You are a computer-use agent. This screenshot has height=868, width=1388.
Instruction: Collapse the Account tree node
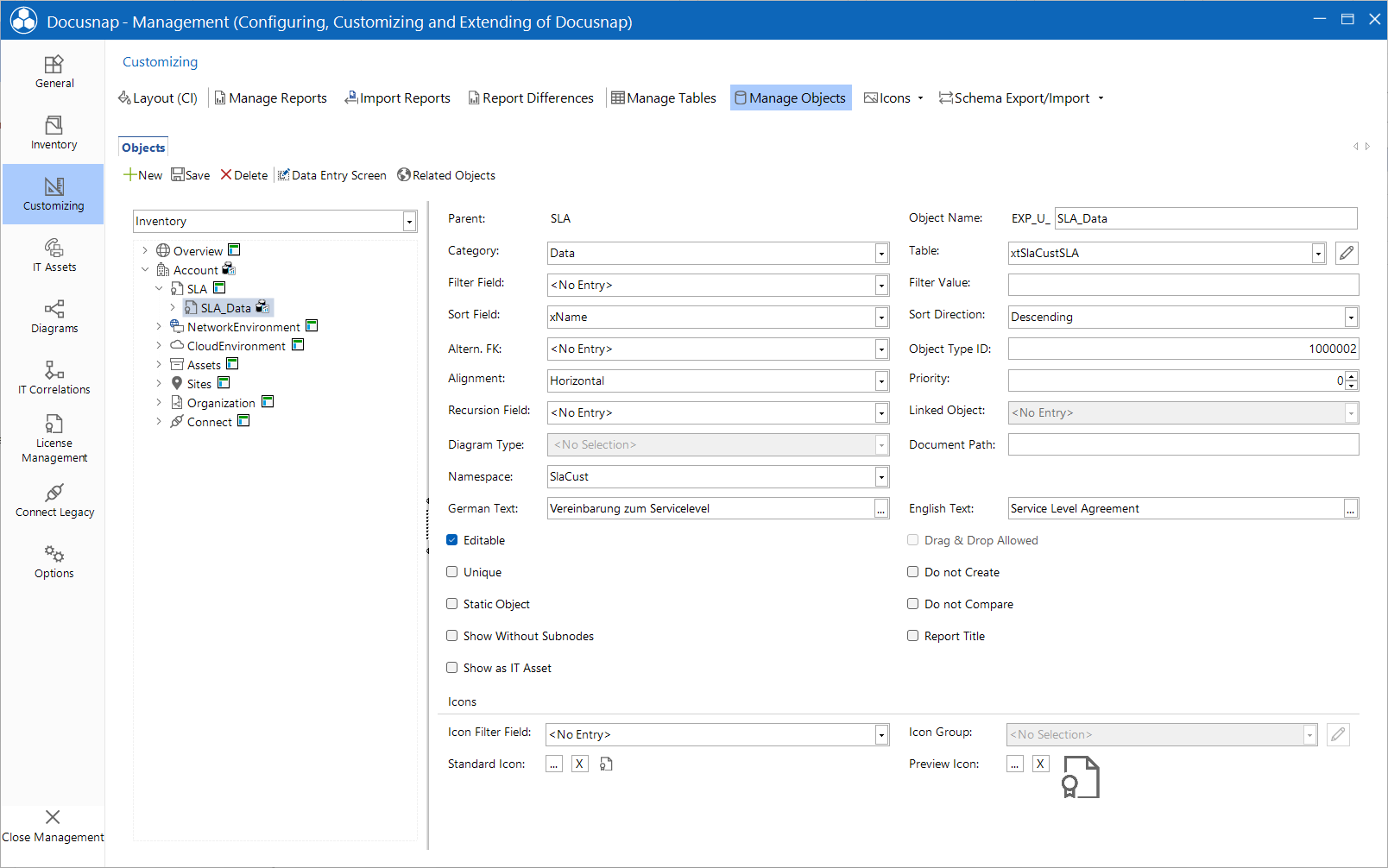[145, 269]
